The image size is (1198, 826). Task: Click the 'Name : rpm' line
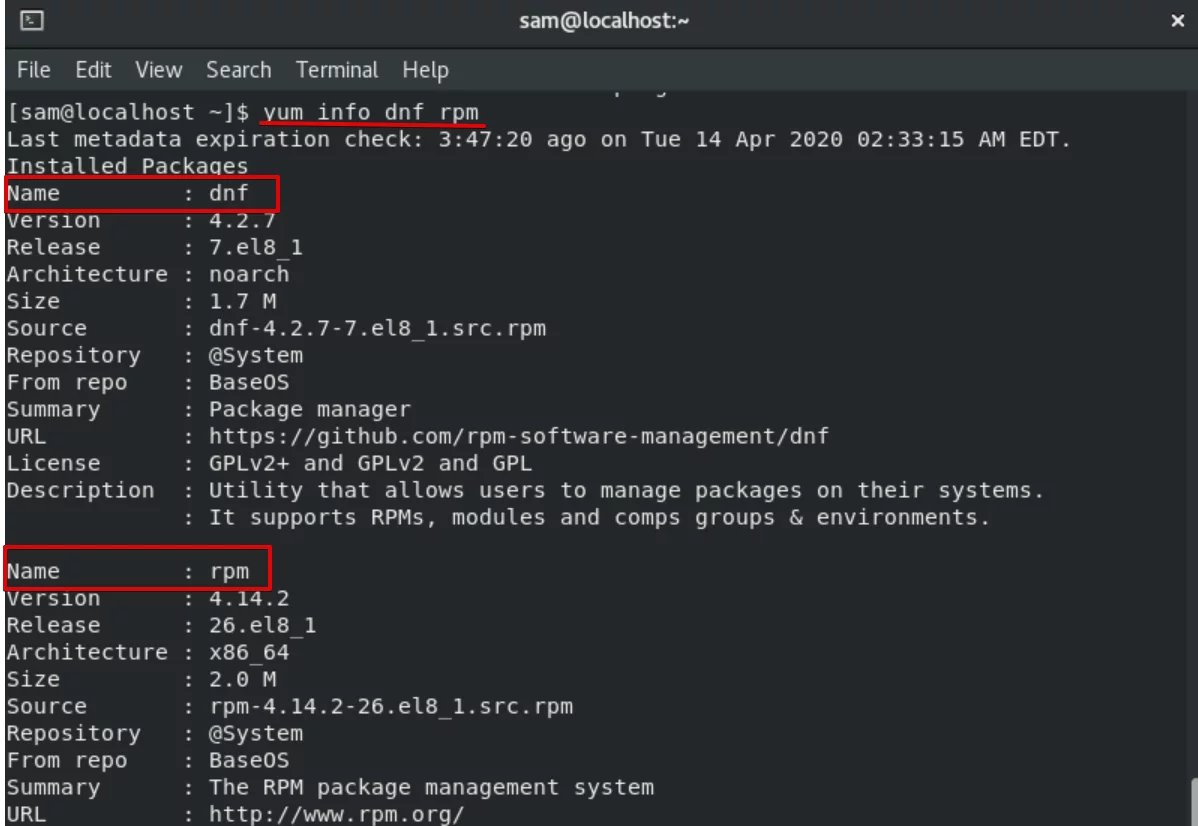click(x=128, y=572)
